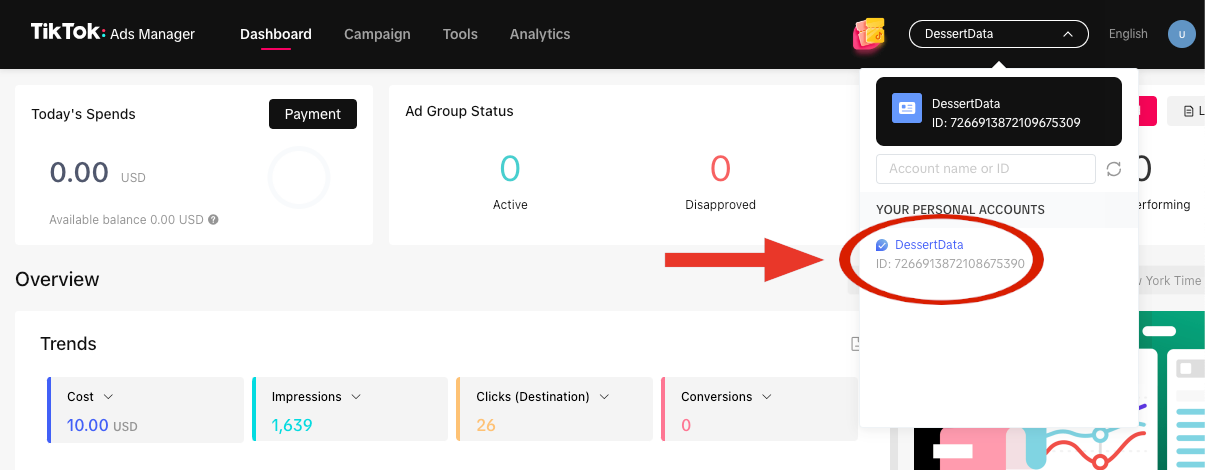Screen dimensions: 1205x470
Task: Expand the Cost metric dropdown
Action: [109, 397]
